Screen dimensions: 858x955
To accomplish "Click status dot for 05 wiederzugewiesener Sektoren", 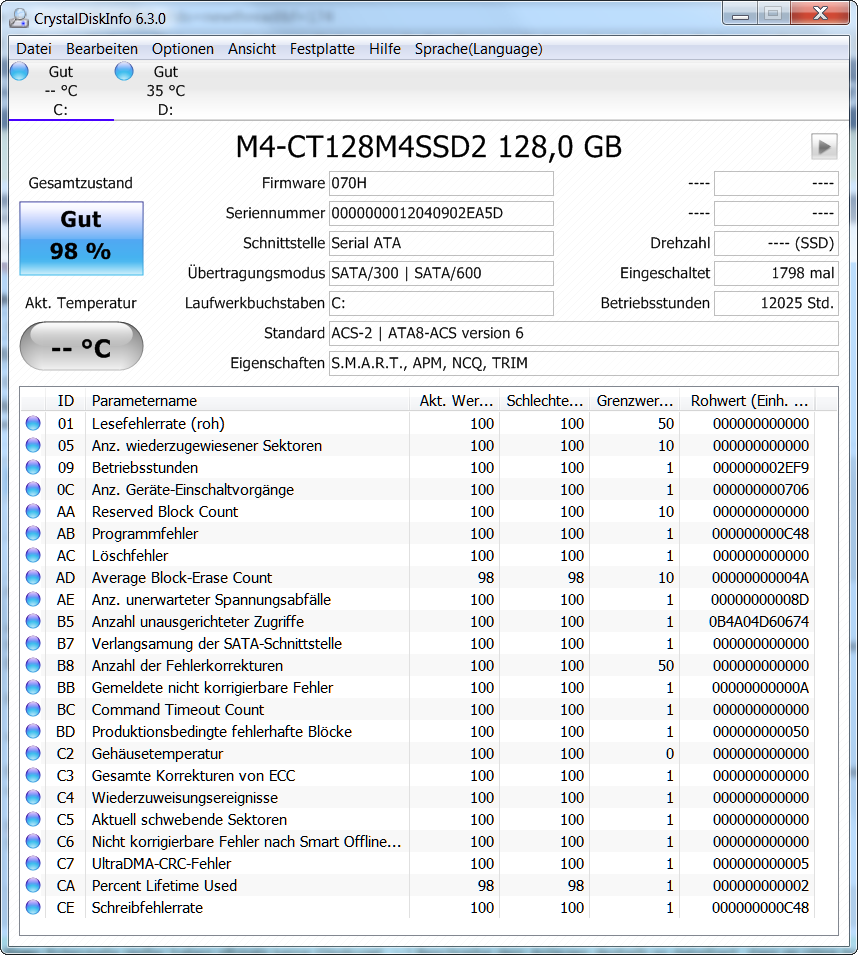I will [33, 445].
